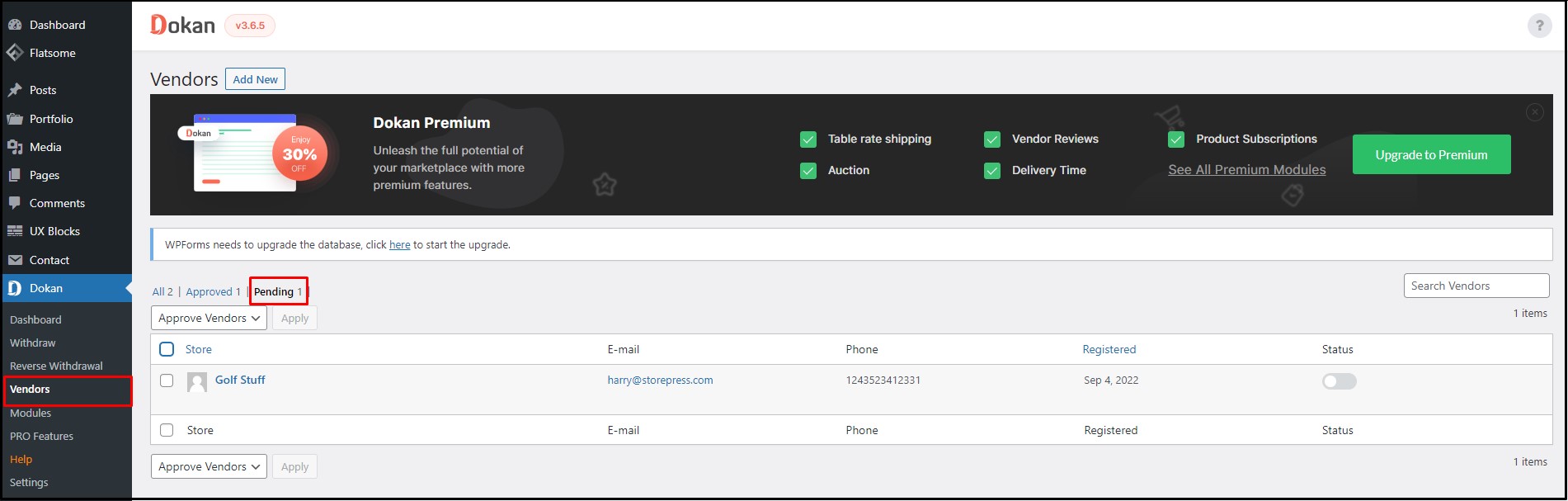
Task: Click the Add New vendor button
Action: click(x=255, y=79)
